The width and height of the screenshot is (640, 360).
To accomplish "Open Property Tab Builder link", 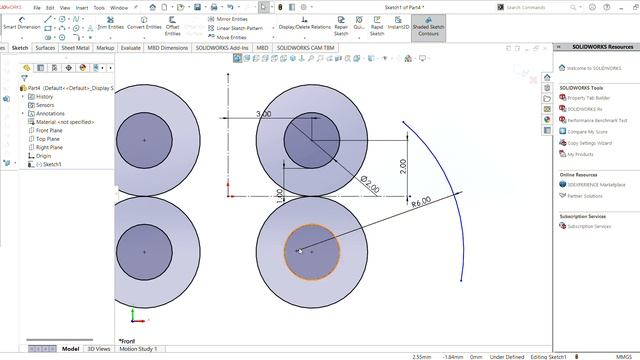I will pos(588,98).
